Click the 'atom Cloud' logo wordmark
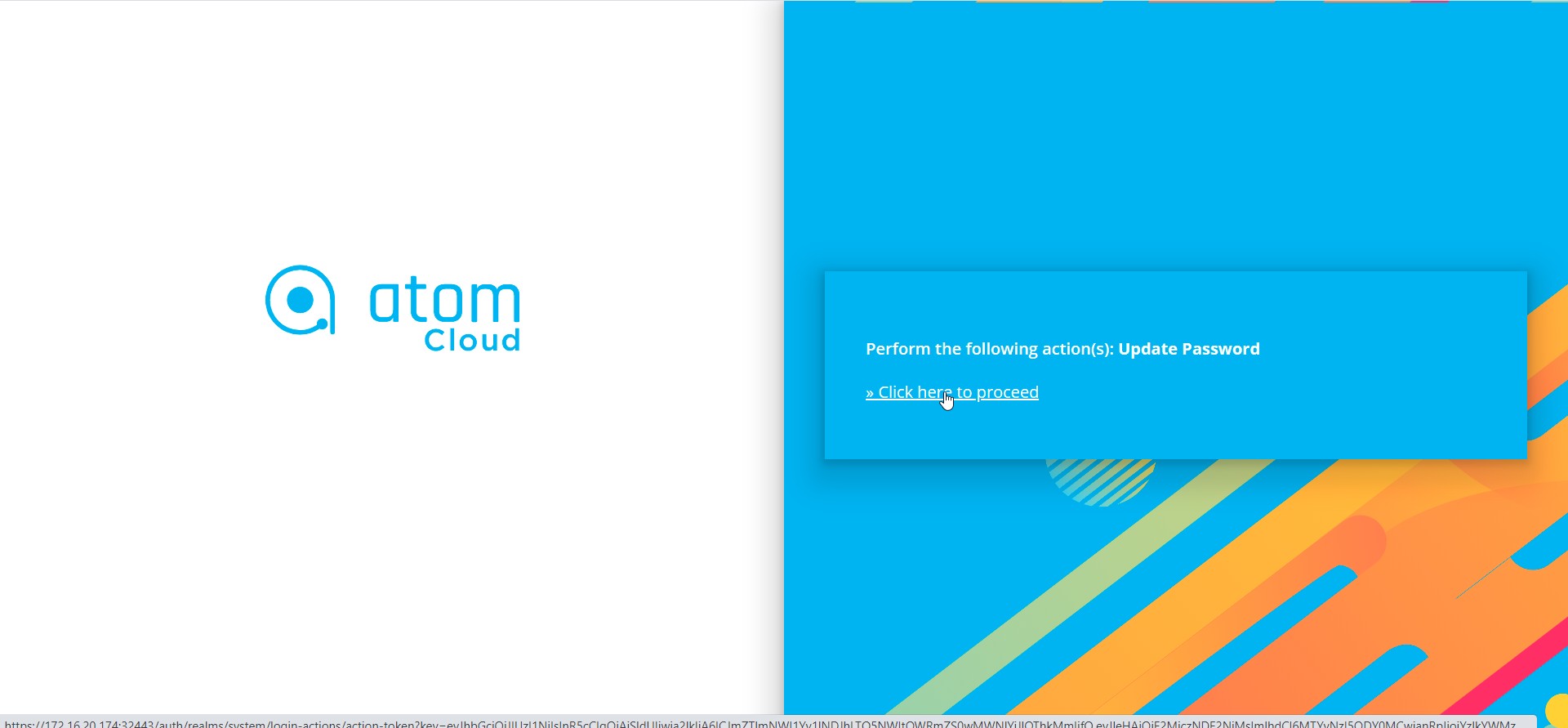The height and width of the screenshot is (728, 1568). (x=445, y=315)
